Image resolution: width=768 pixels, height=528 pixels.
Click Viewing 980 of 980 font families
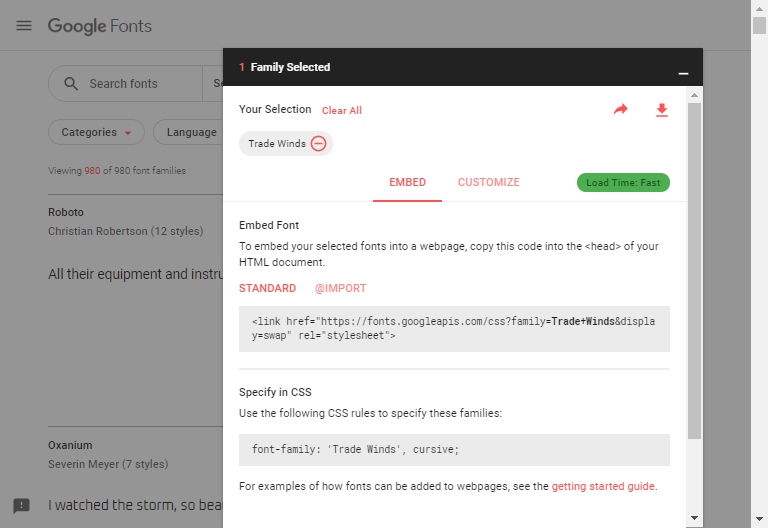click(x=117, y=170)
